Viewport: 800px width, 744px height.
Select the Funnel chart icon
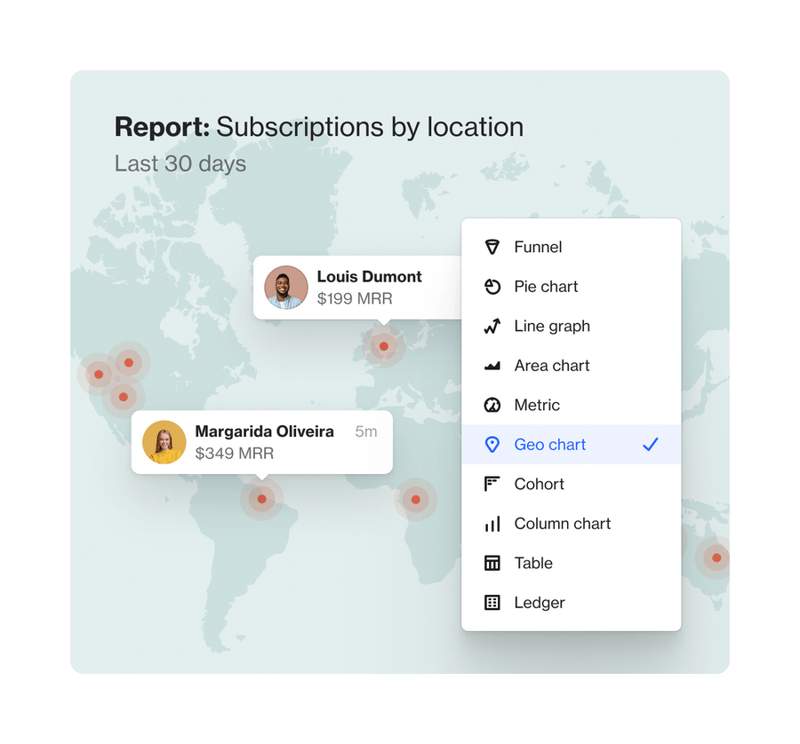[x=493, y=247]
